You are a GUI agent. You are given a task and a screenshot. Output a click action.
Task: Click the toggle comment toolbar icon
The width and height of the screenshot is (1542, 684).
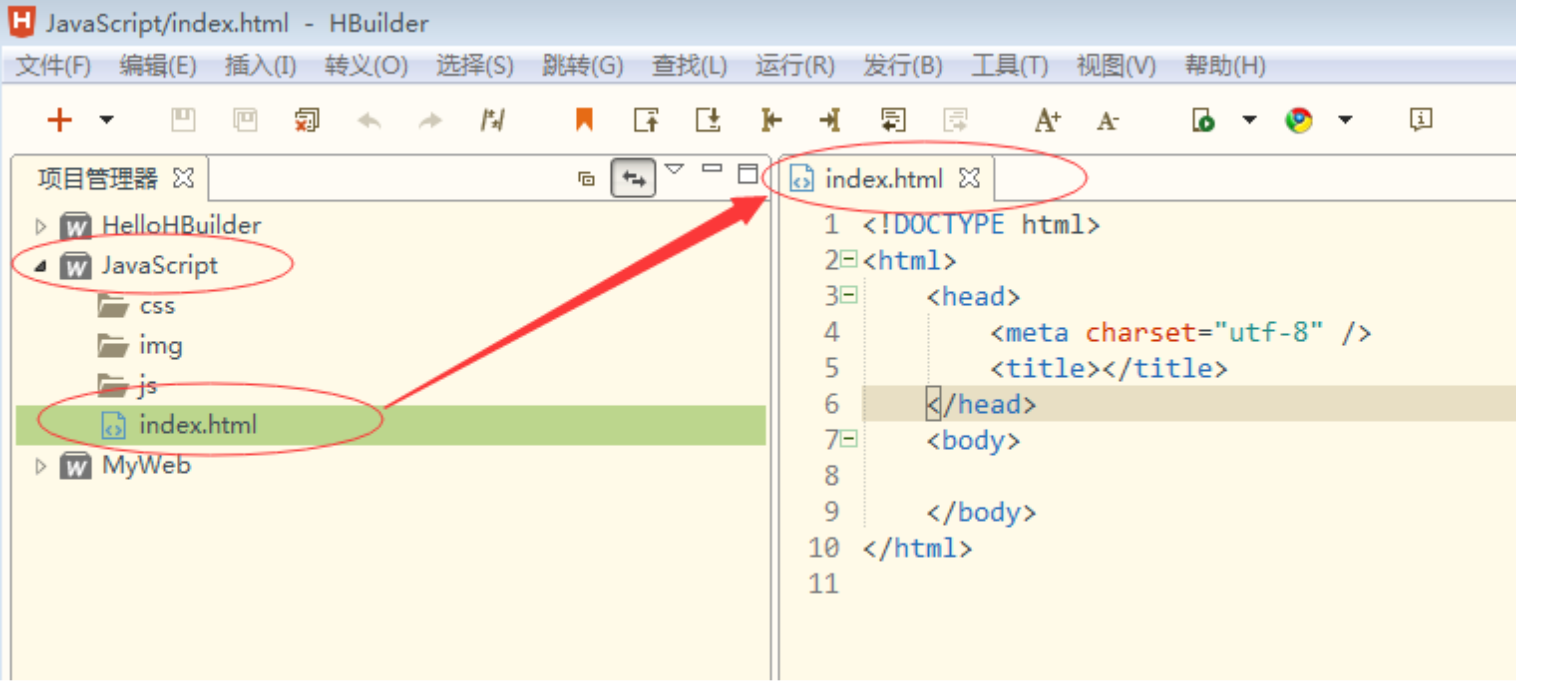[x=492, y=120]
